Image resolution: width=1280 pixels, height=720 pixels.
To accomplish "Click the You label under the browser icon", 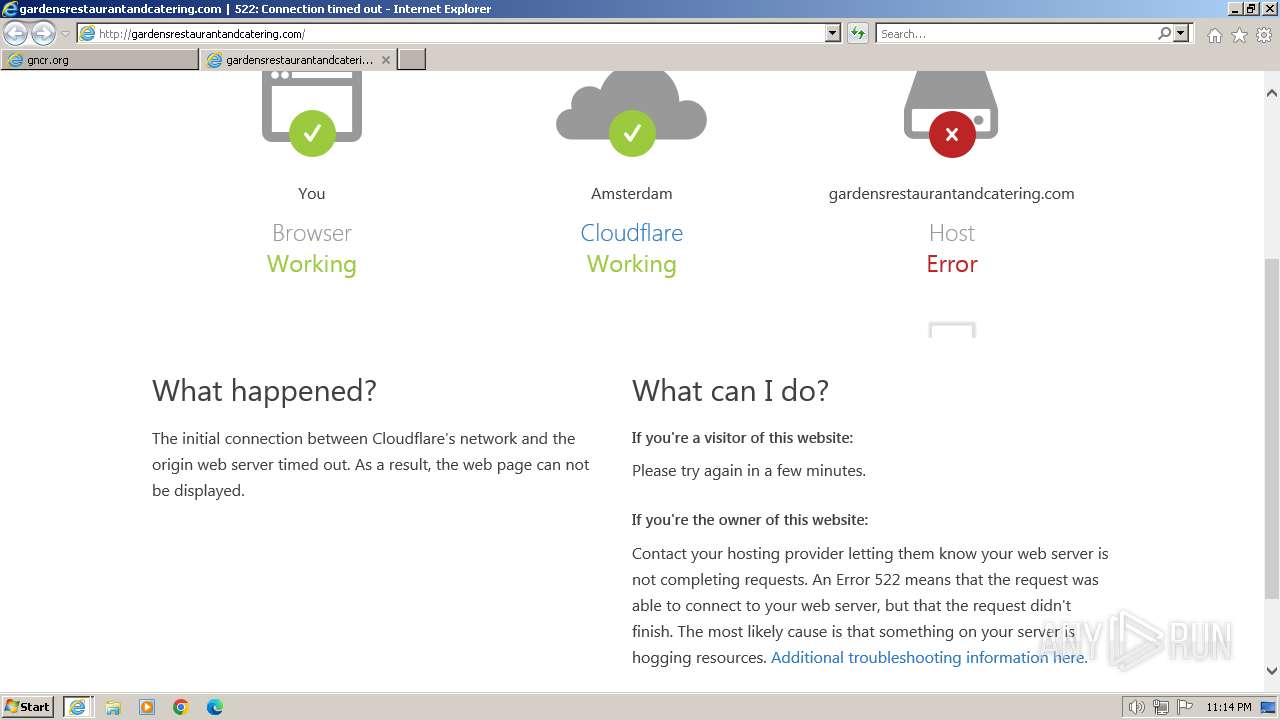I will [312, 194].
